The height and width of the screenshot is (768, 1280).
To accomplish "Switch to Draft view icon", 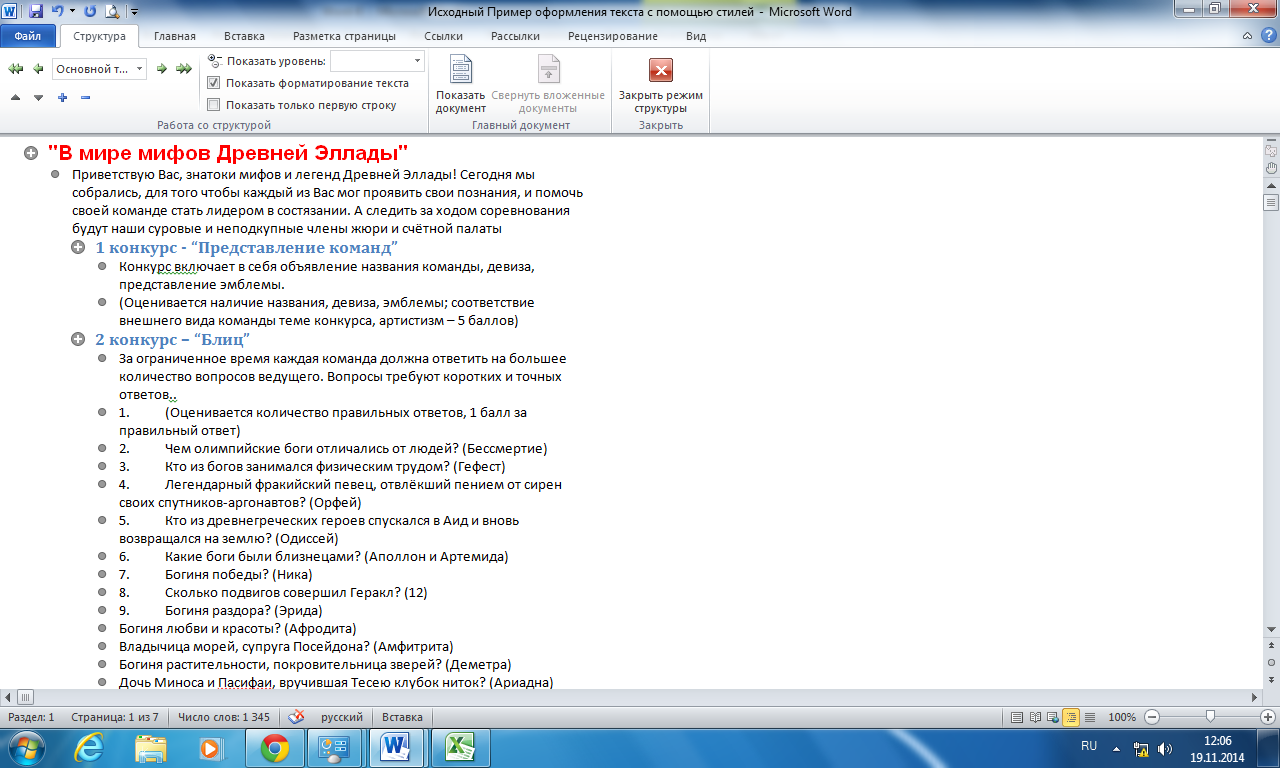I will click(x=1089, y=717).
